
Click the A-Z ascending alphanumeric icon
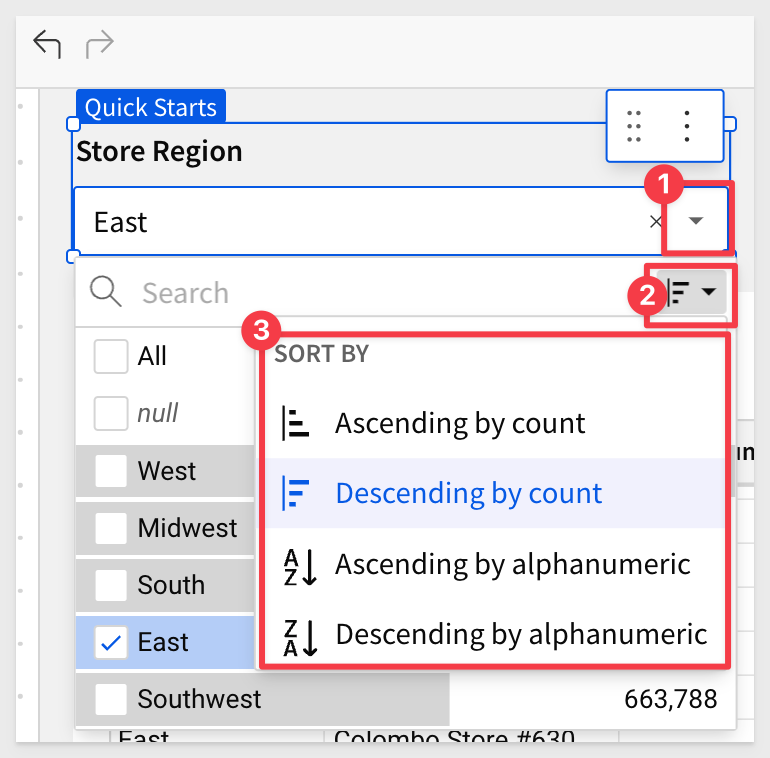pyautogui.click(x=300, y=567)
